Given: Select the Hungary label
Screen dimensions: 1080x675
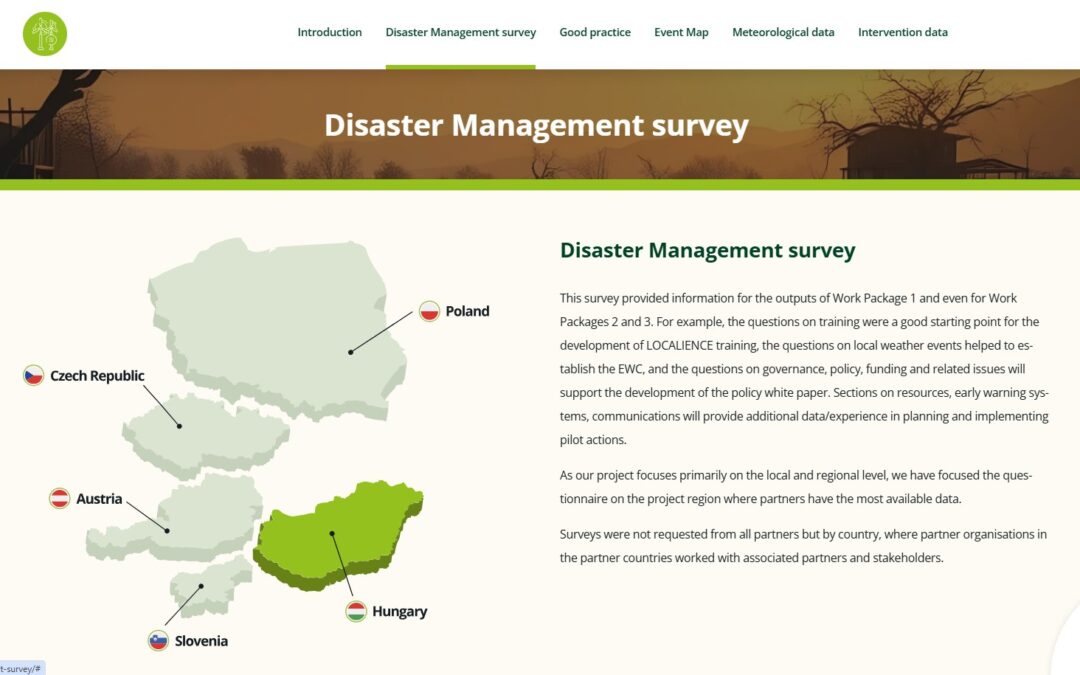Looking at the screenshot, I should [399, 612].
